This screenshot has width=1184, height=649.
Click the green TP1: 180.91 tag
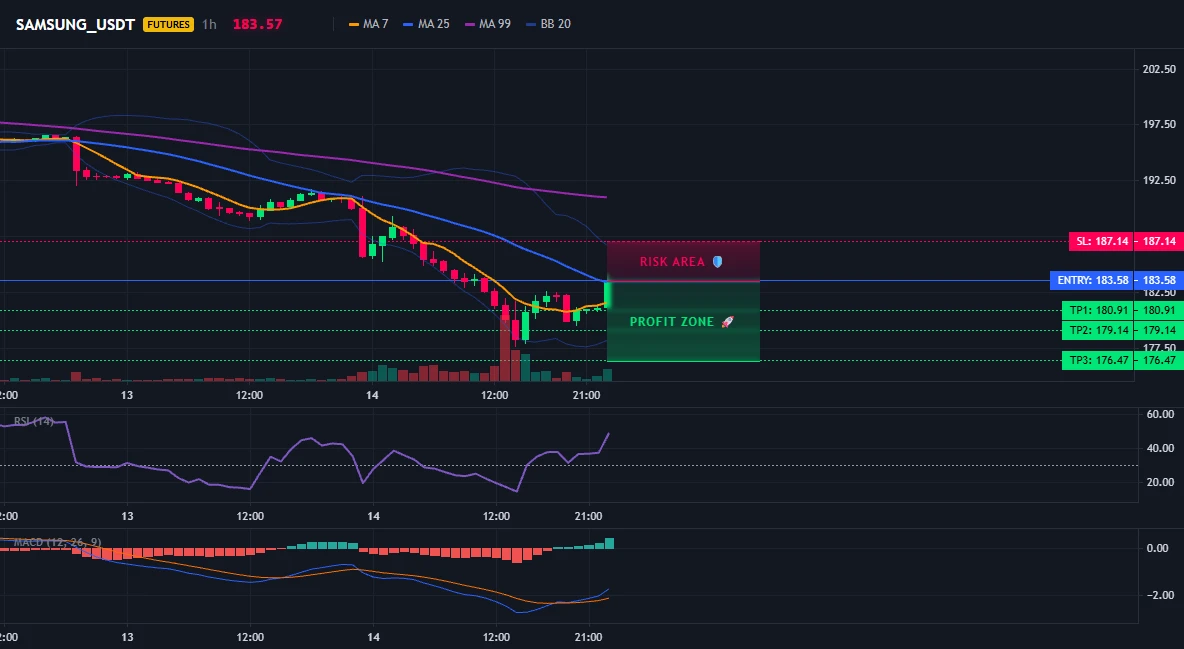1098,310
